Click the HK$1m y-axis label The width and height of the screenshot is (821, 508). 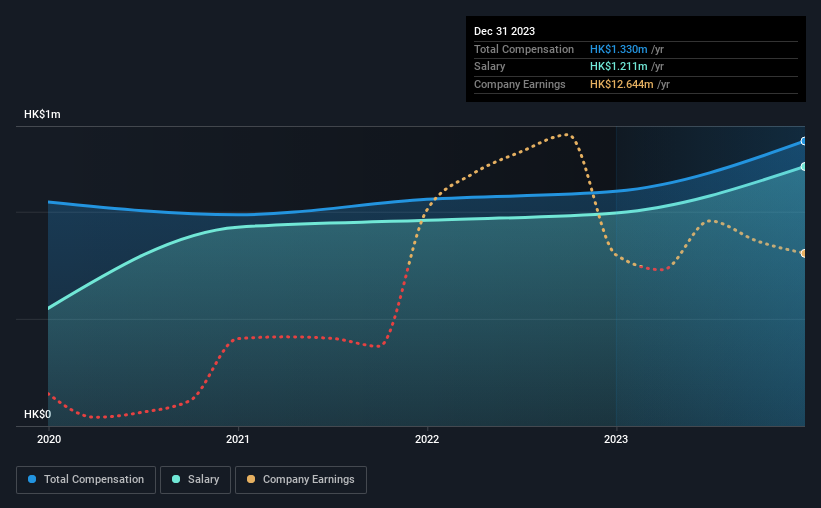point(42,114)
